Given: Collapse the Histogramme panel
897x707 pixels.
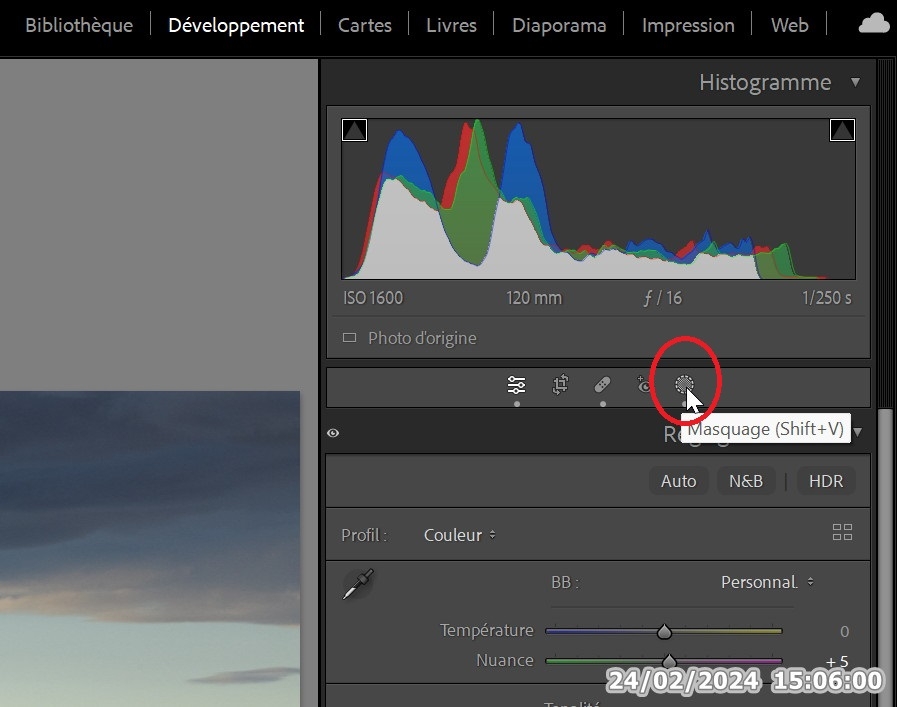Looking at the screenshot, I should pos(855,82).
